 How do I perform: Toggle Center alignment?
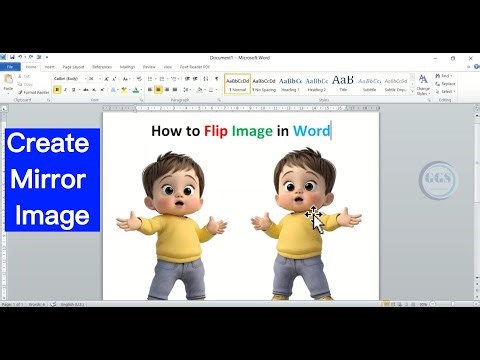click(x=158, y=90)
